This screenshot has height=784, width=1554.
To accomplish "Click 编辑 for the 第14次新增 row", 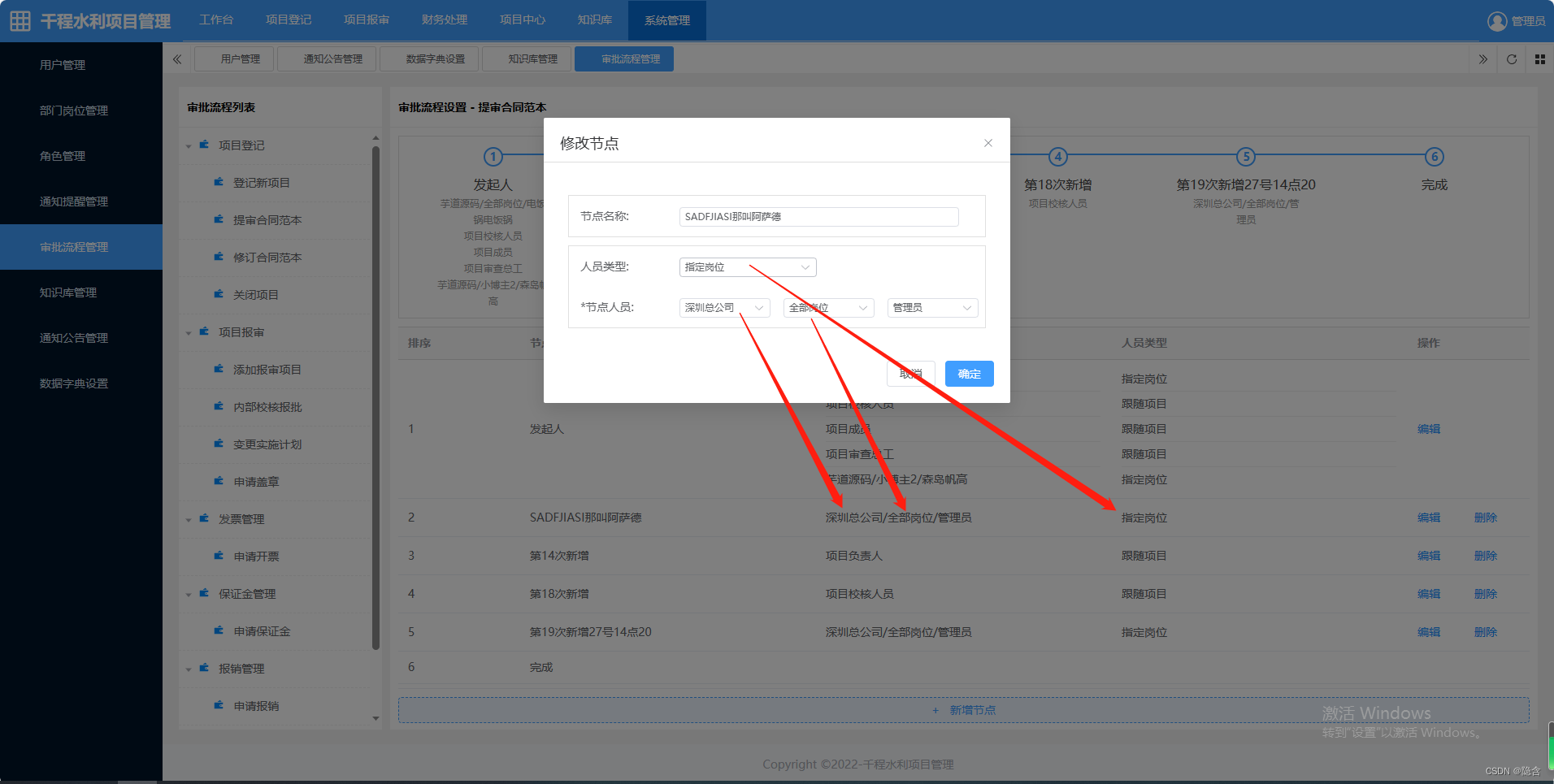I will (1429, 556).
